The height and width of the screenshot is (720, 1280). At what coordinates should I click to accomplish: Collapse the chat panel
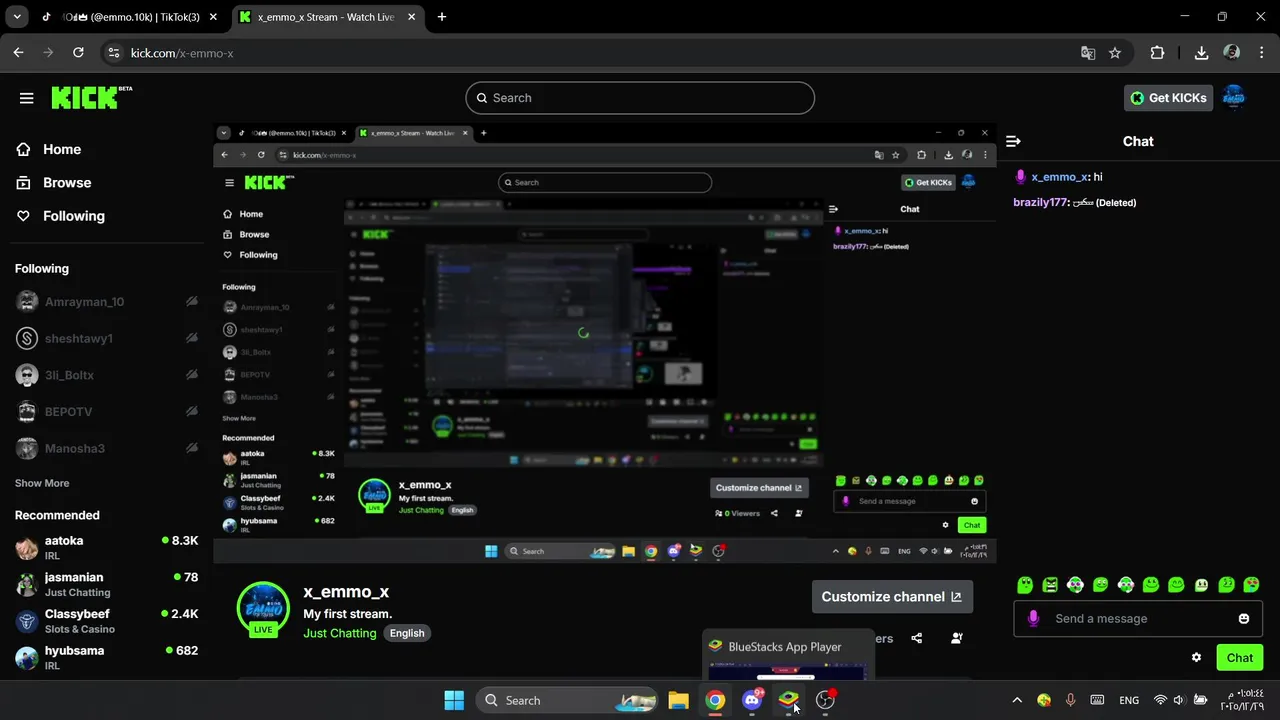1013,141
